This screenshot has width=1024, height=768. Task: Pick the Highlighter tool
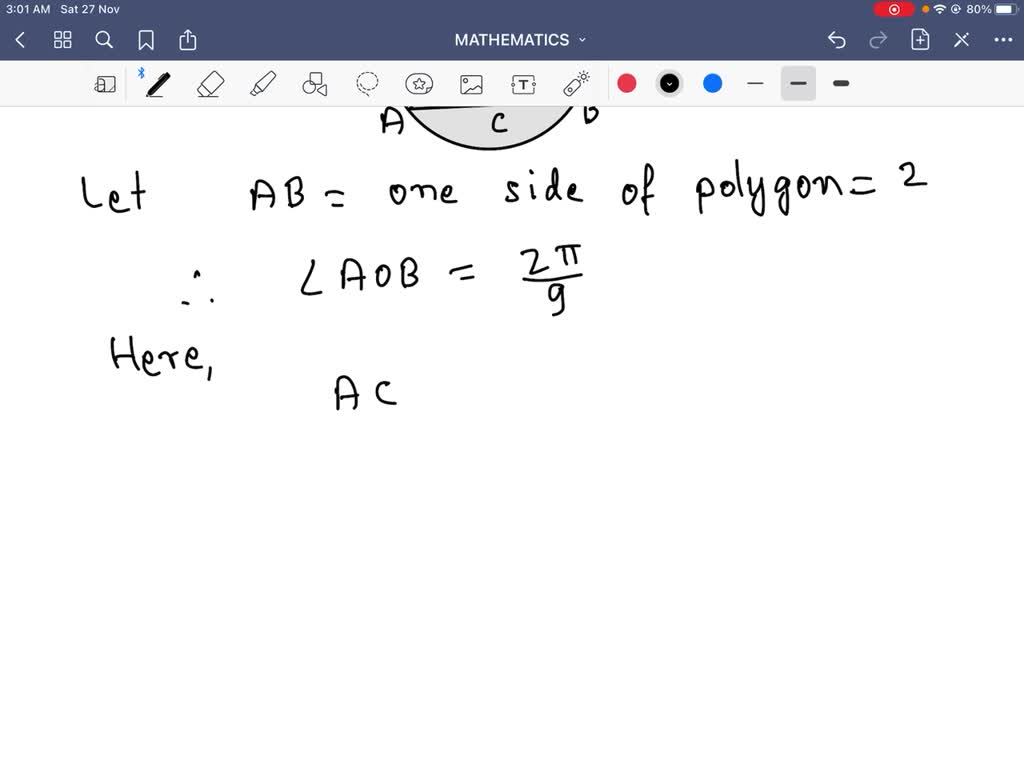pyautogui.click(x=262, y=83)
